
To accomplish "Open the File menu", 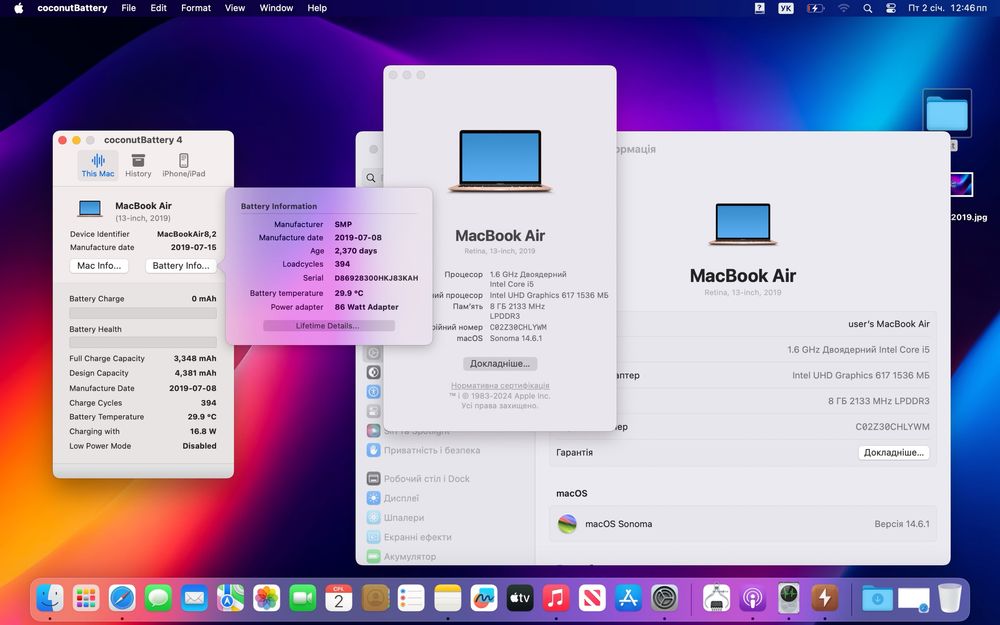I will 129,8.
